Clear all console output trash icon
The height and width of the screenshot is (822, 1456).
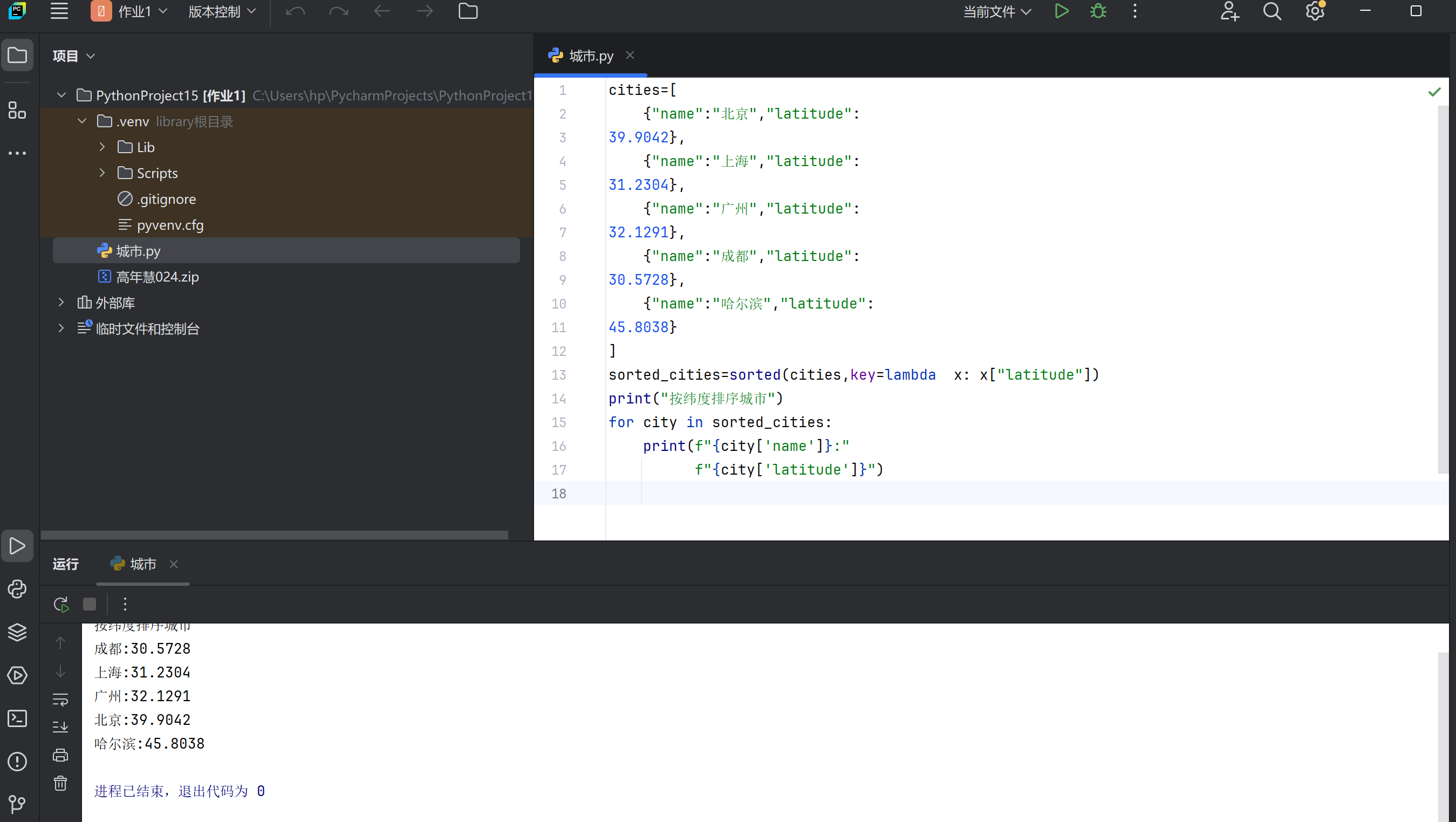[60, 783]
